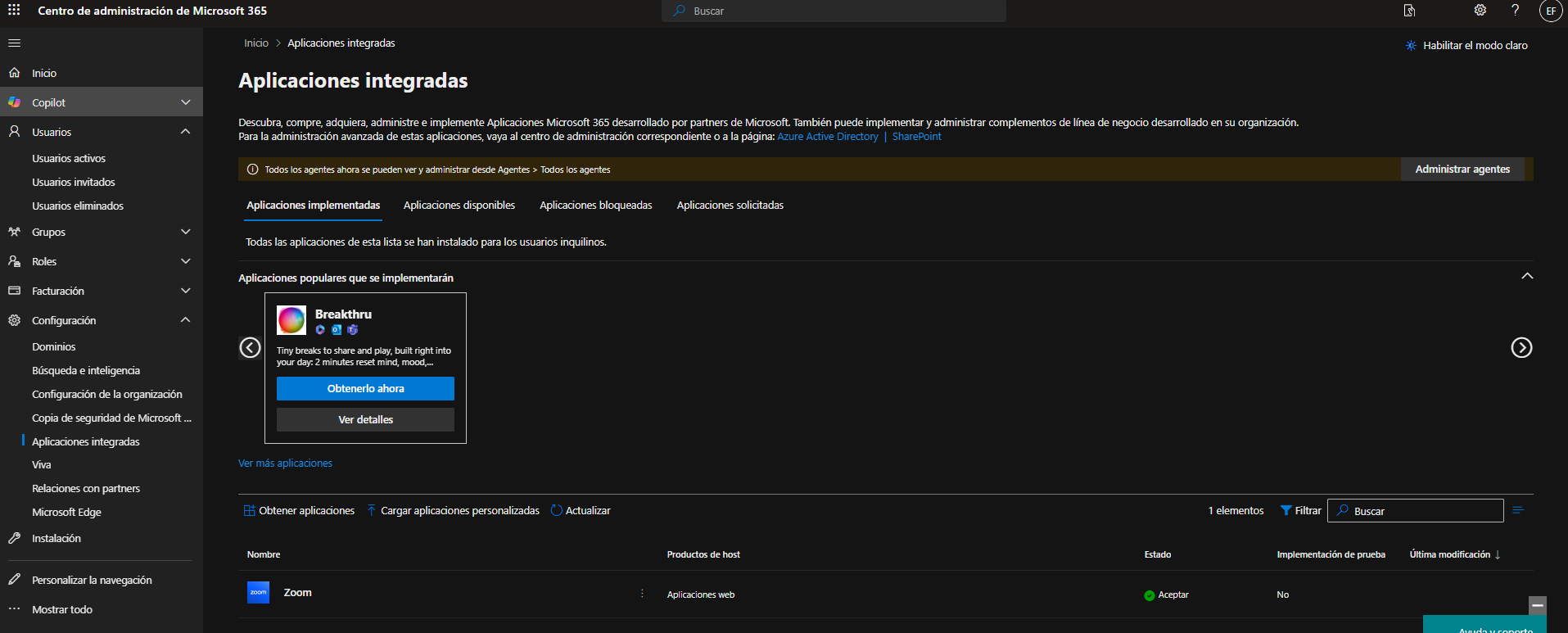
Task: Collapse the Usuarios navigation section
Action: (186, 132)
